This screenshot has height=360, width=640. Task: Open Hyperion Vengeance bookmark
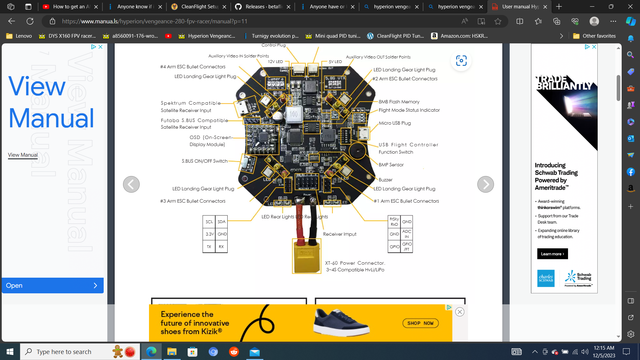click(x=207, y=36)
